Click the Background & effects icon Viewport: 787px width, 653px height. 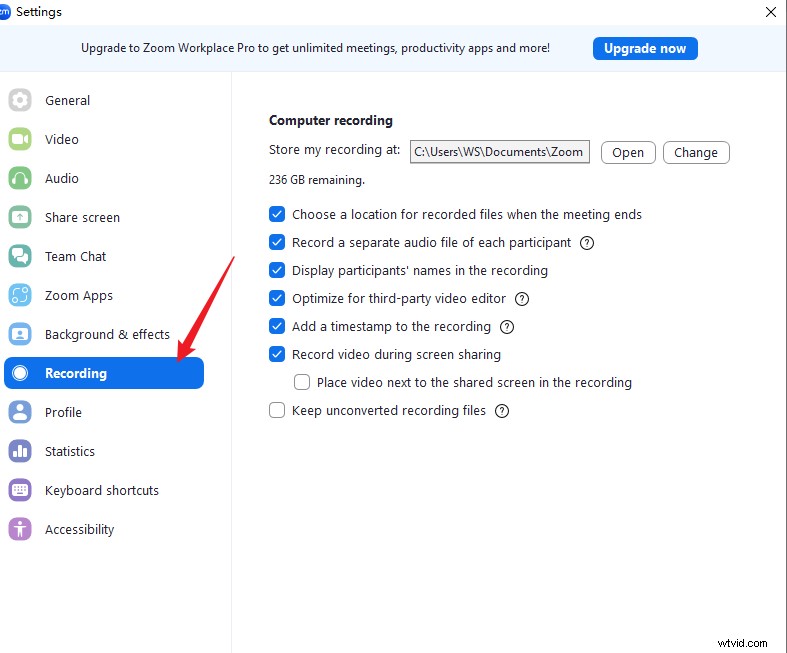point(20,334)
